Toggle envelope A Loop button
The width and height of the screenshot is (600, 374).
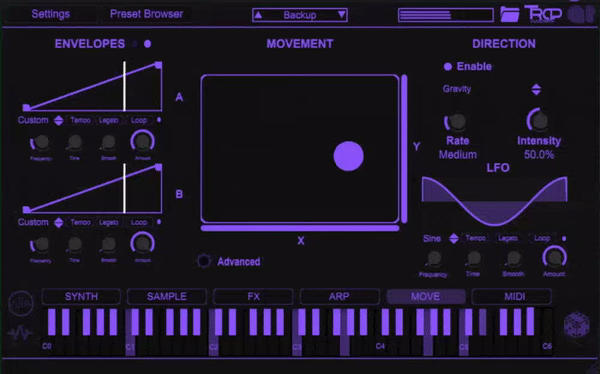139,120
